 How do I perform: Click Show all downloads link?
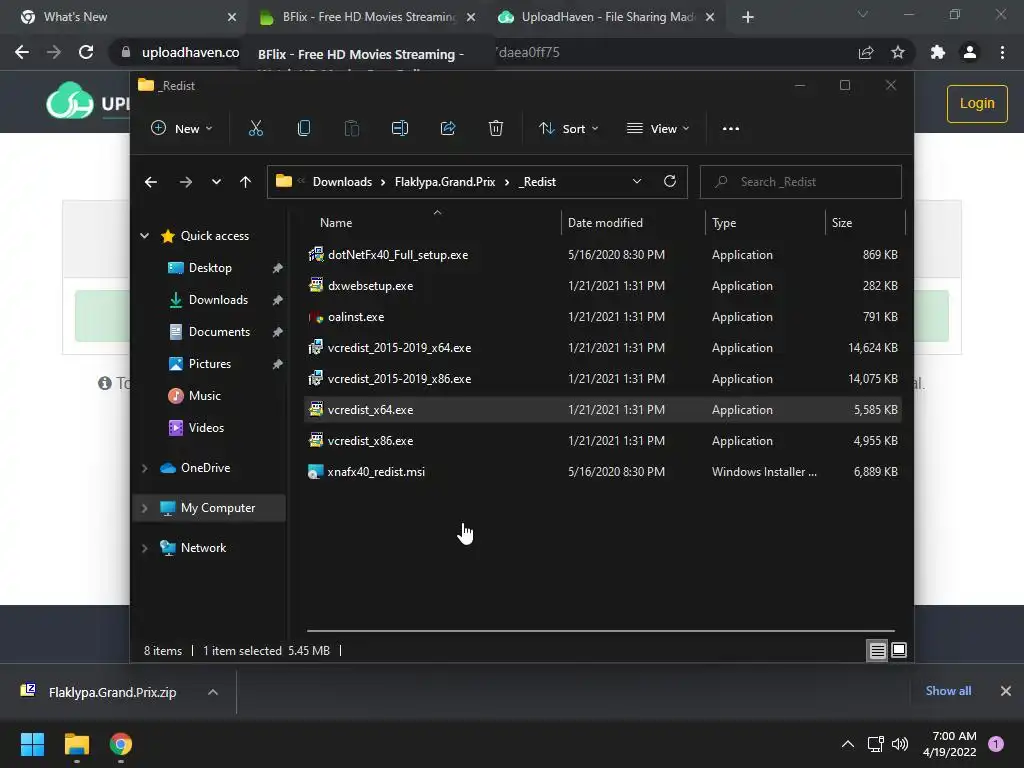pos(948,690)
